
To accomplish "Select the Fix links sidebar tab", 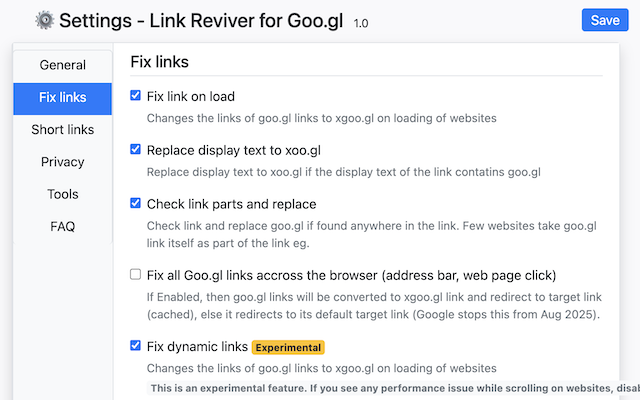I will pos(62,98).
